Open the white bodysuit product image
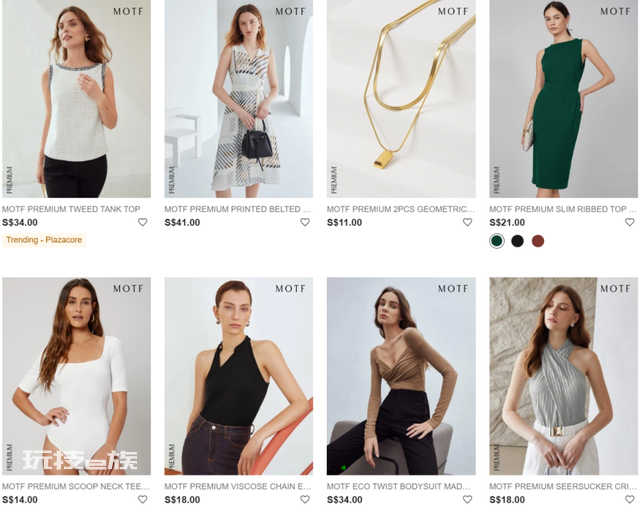This screenshot has width=640, height=510. click(x=76, y=376)
